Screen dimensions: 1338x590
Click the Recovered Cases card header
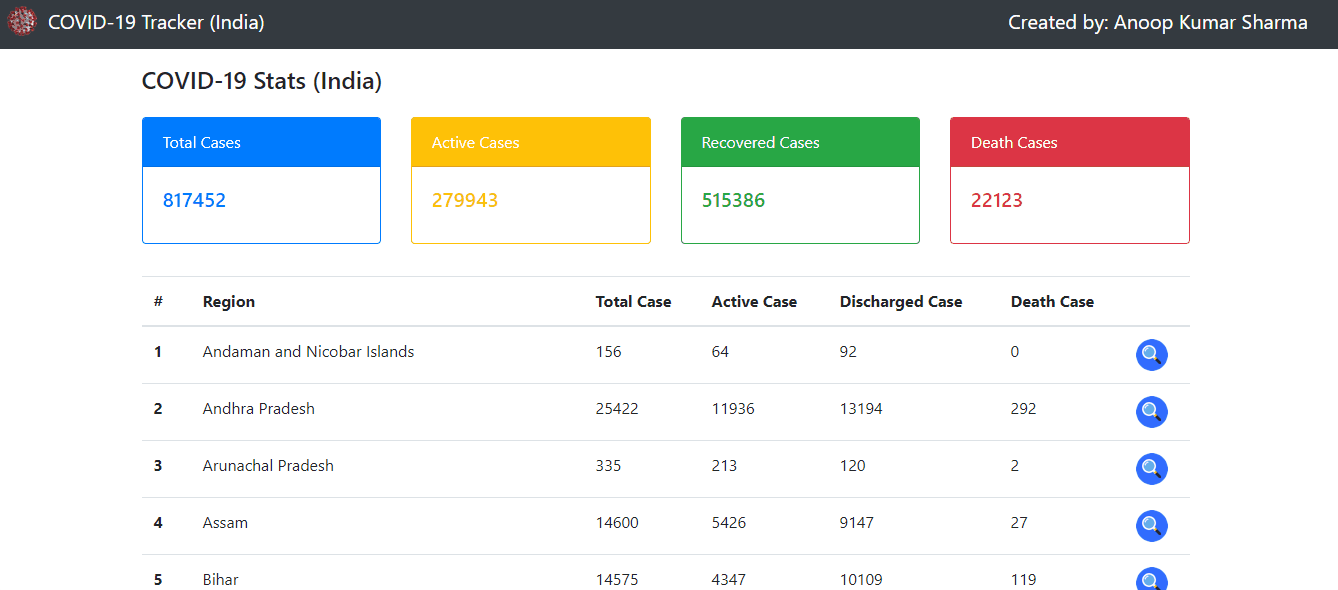pyautogui.click(x=800, y=142)
